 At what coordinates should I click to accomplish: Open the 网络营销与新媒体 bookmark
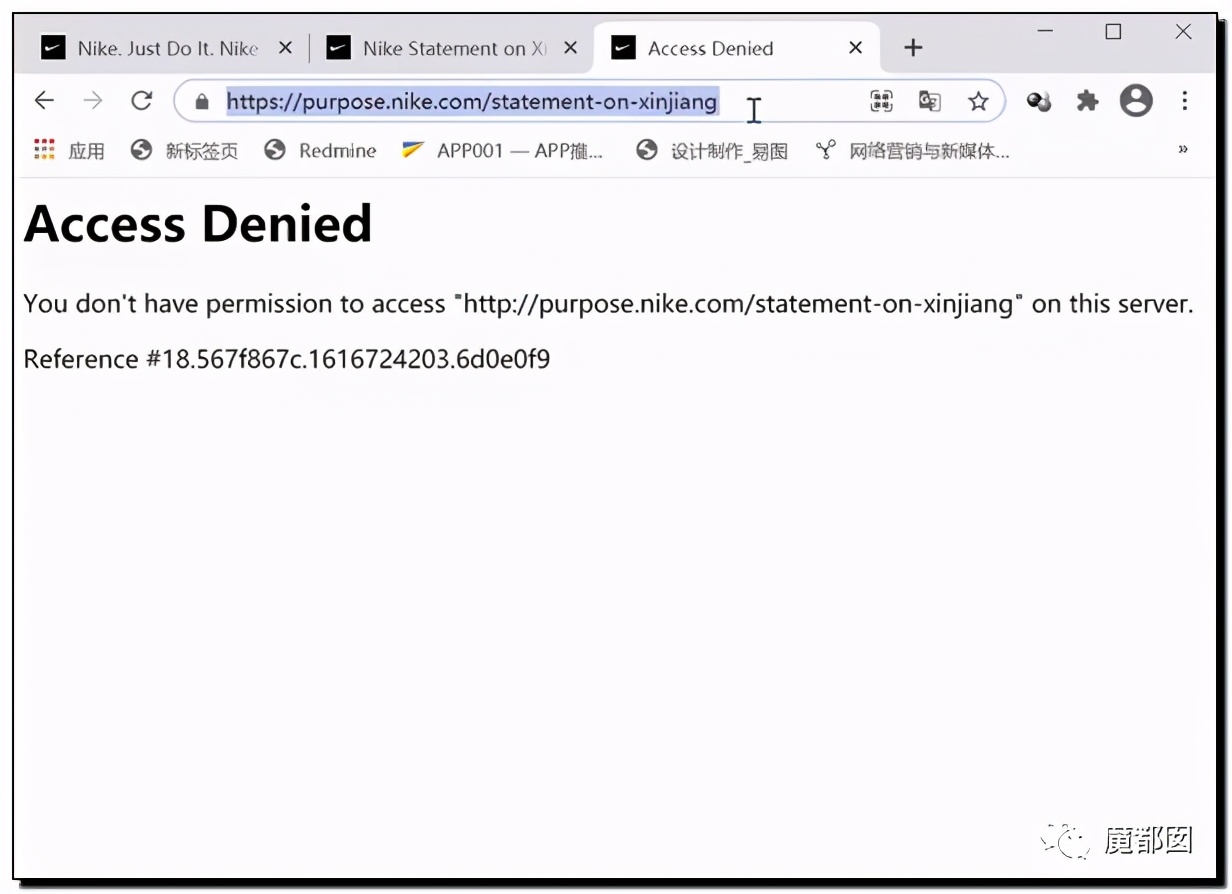coord(912,151)
